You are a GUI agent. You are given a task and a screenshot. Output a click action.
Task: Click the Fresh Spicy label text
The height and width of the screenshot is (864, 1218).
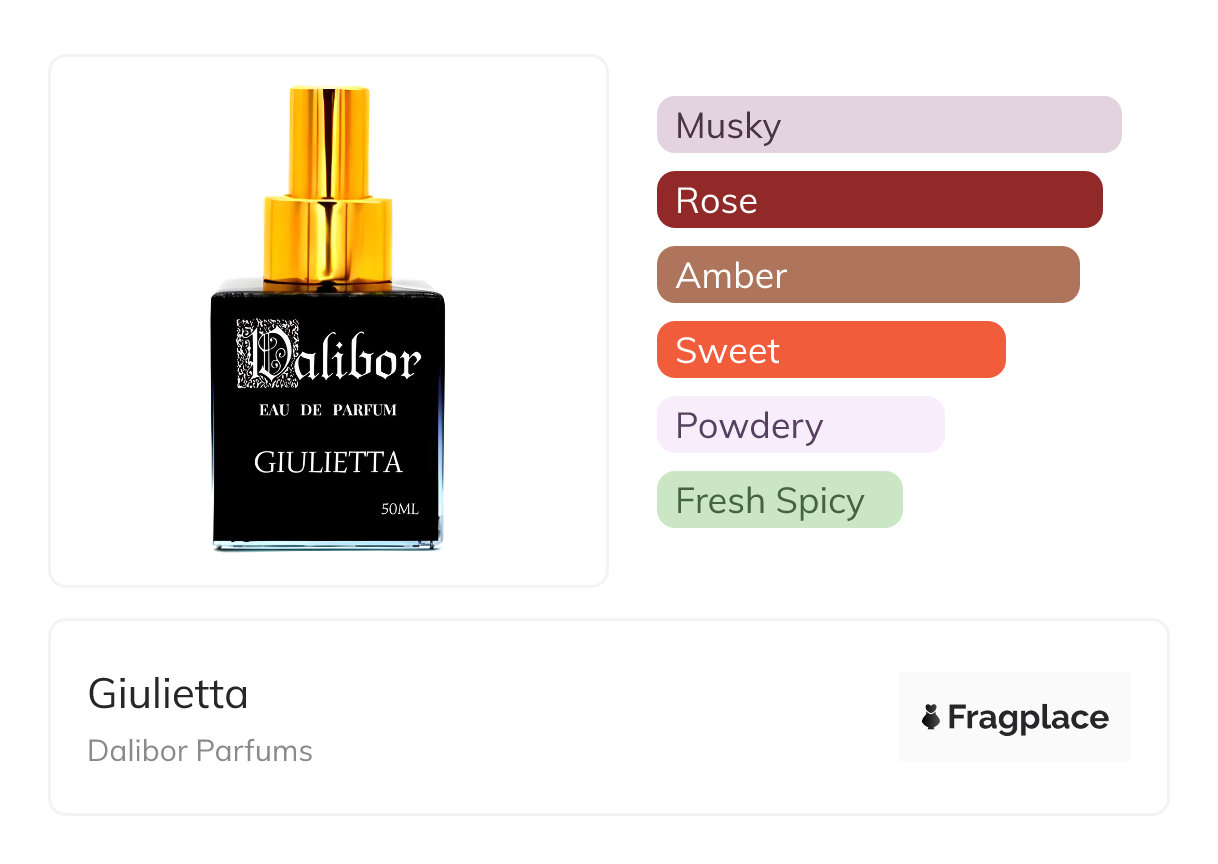point(770,501)
